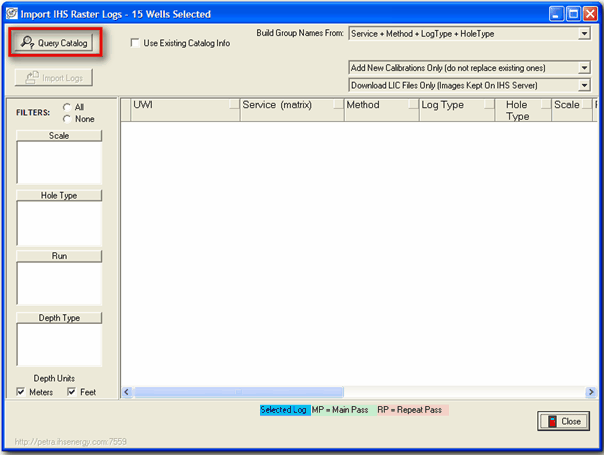Click the Close button at bottom right

coord(563,421)
